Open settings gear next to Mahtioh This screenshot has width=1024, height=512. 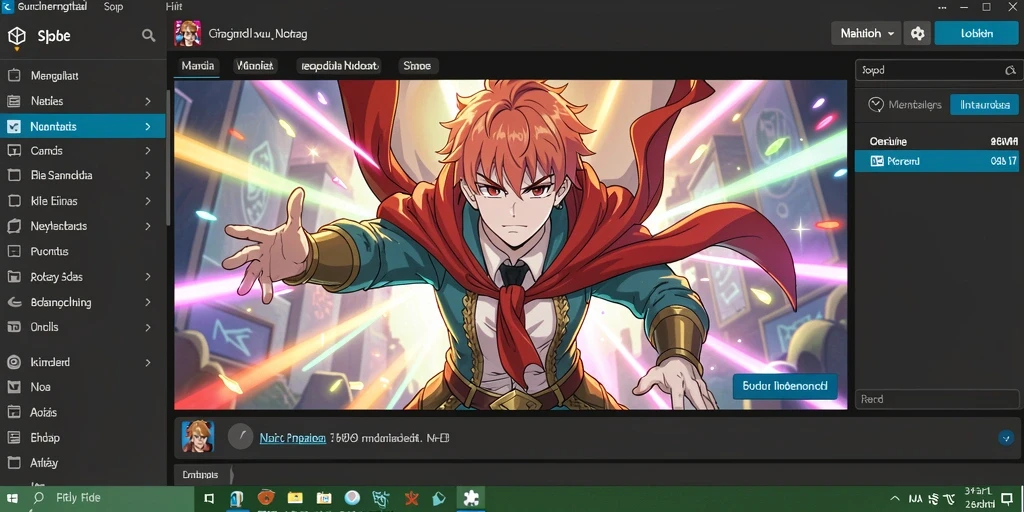[x=918, y=33]
